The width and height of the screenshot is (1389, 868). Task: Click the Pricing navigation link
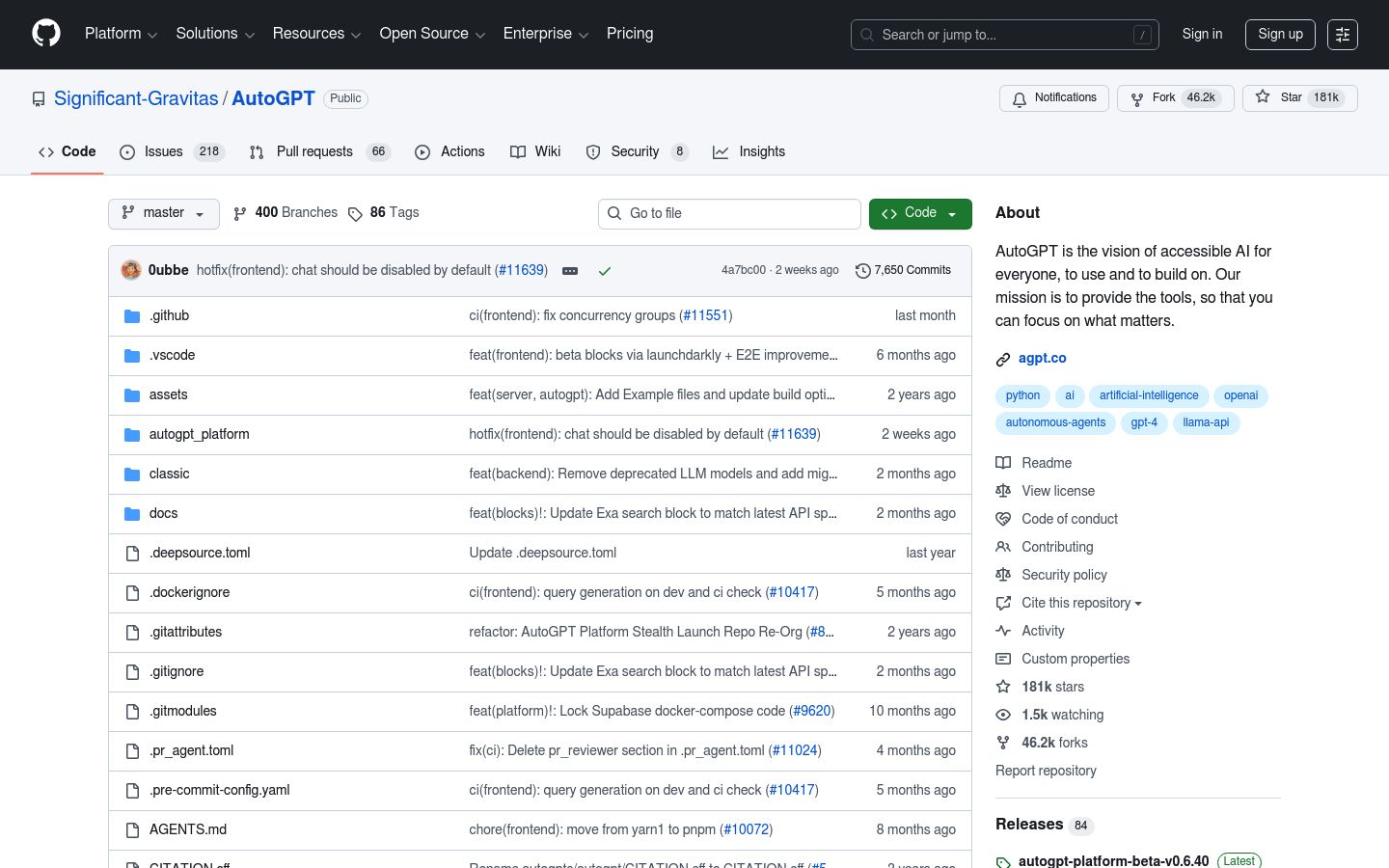[630, 34]
